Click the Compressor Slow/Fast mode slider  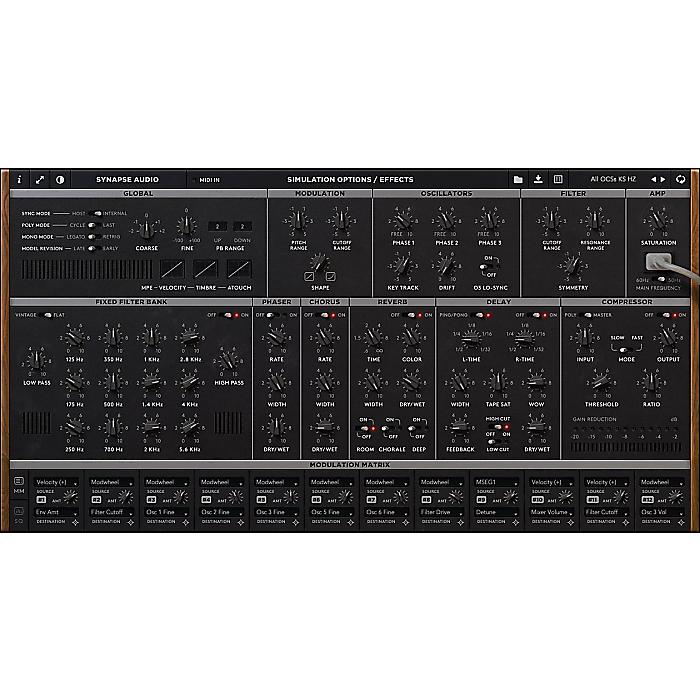(x=624, y=350)
